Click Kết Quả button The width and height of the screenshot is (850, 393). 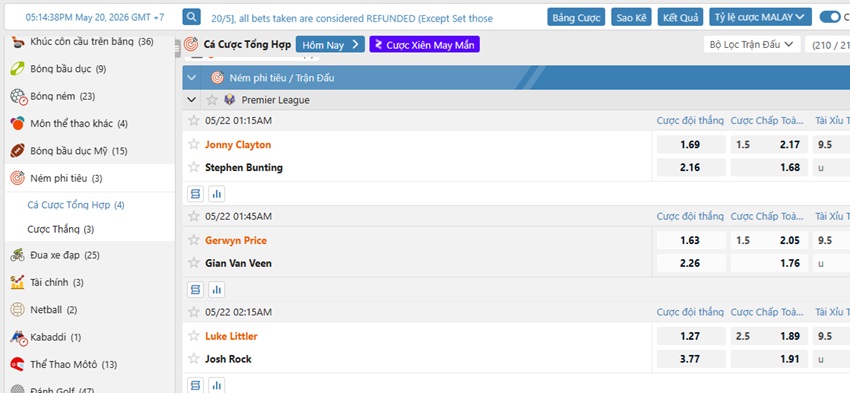[x=680, y=17]
